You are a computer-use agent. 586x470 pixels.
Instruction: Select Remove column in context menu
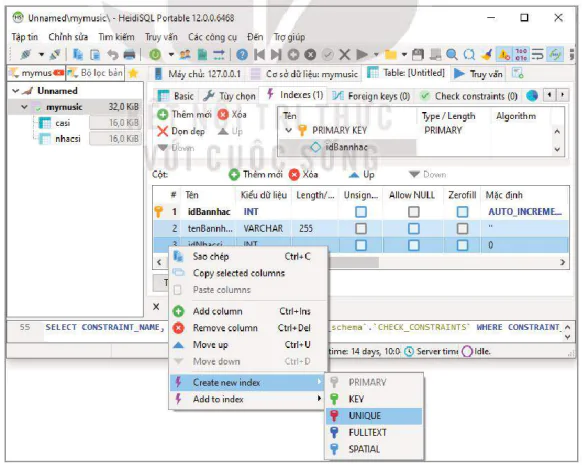[x=248, y=328]
